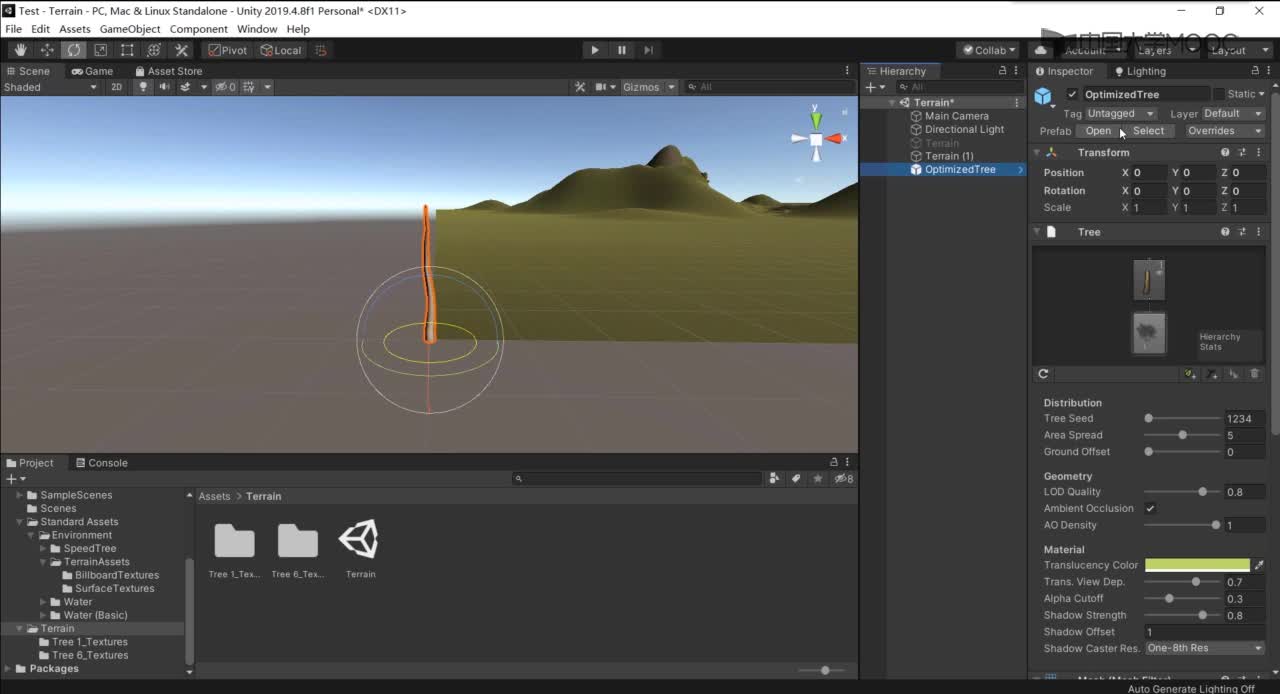Toggle Ambient Occlusion checkbox
The height and width of the screenshot is (694, 1280).
[x=1150, y=509]
